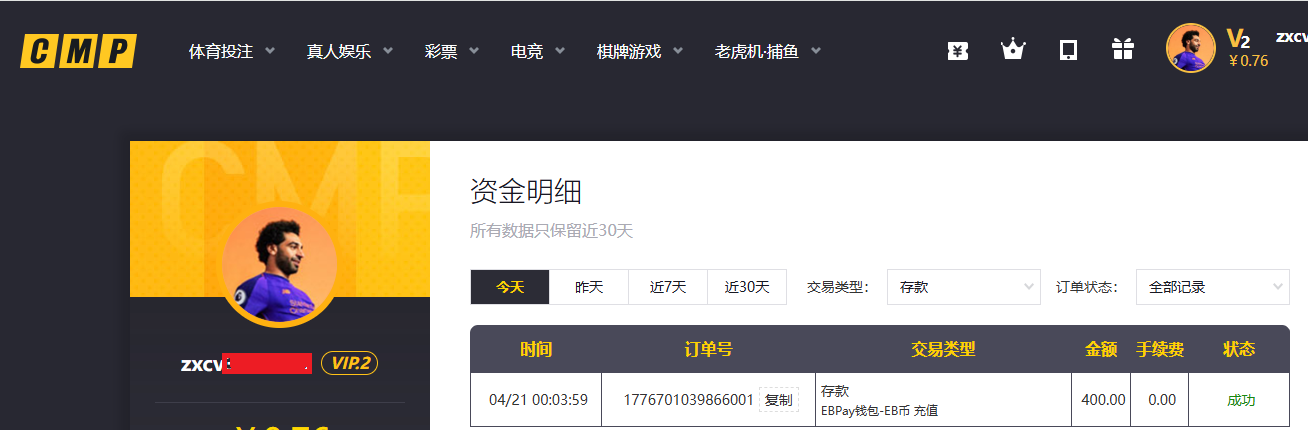Select the 近7天 date filter

click(x=668, y=287)
